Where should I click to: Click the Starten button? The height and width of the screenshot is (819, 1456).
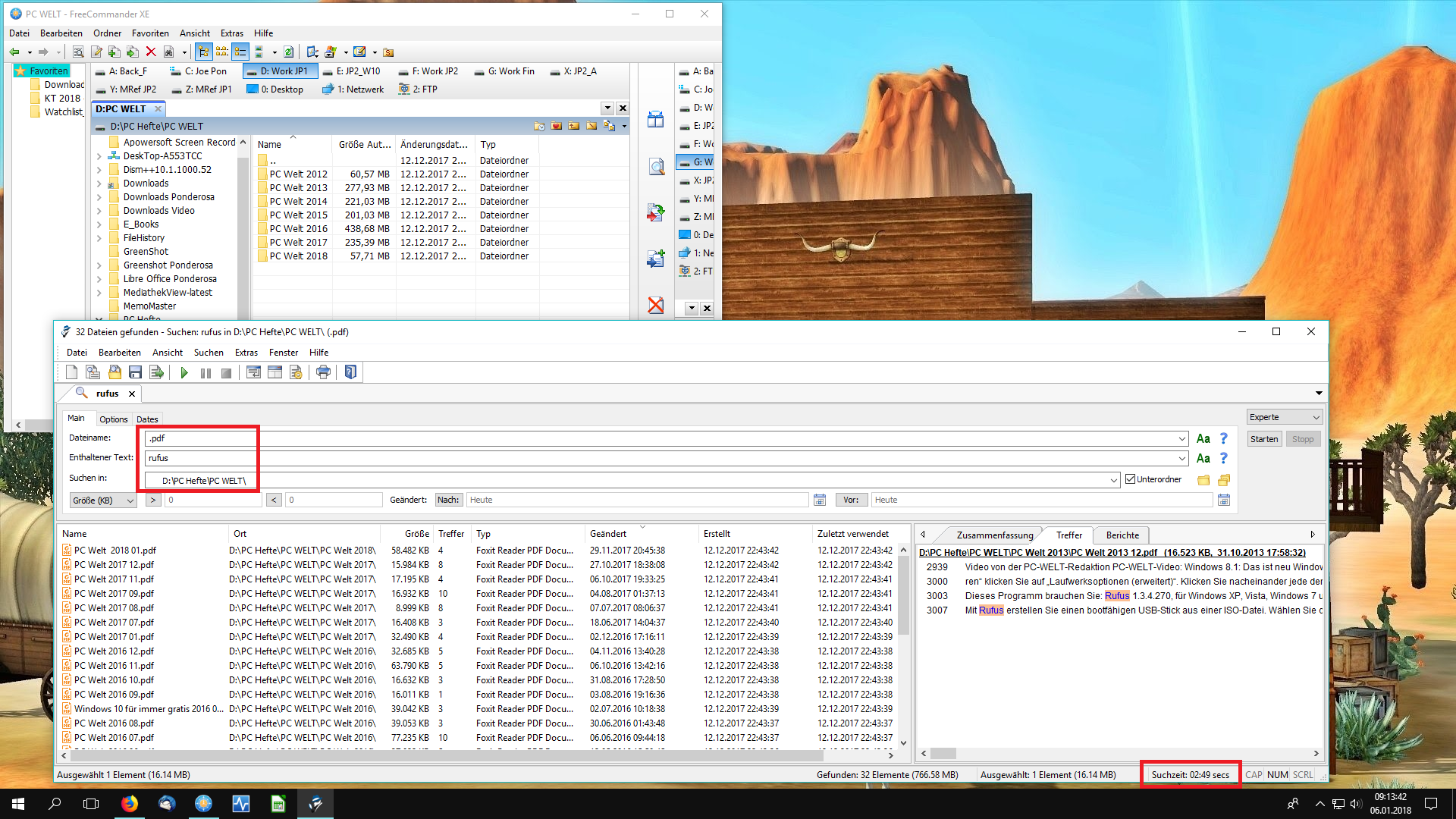pos(1263,439)
